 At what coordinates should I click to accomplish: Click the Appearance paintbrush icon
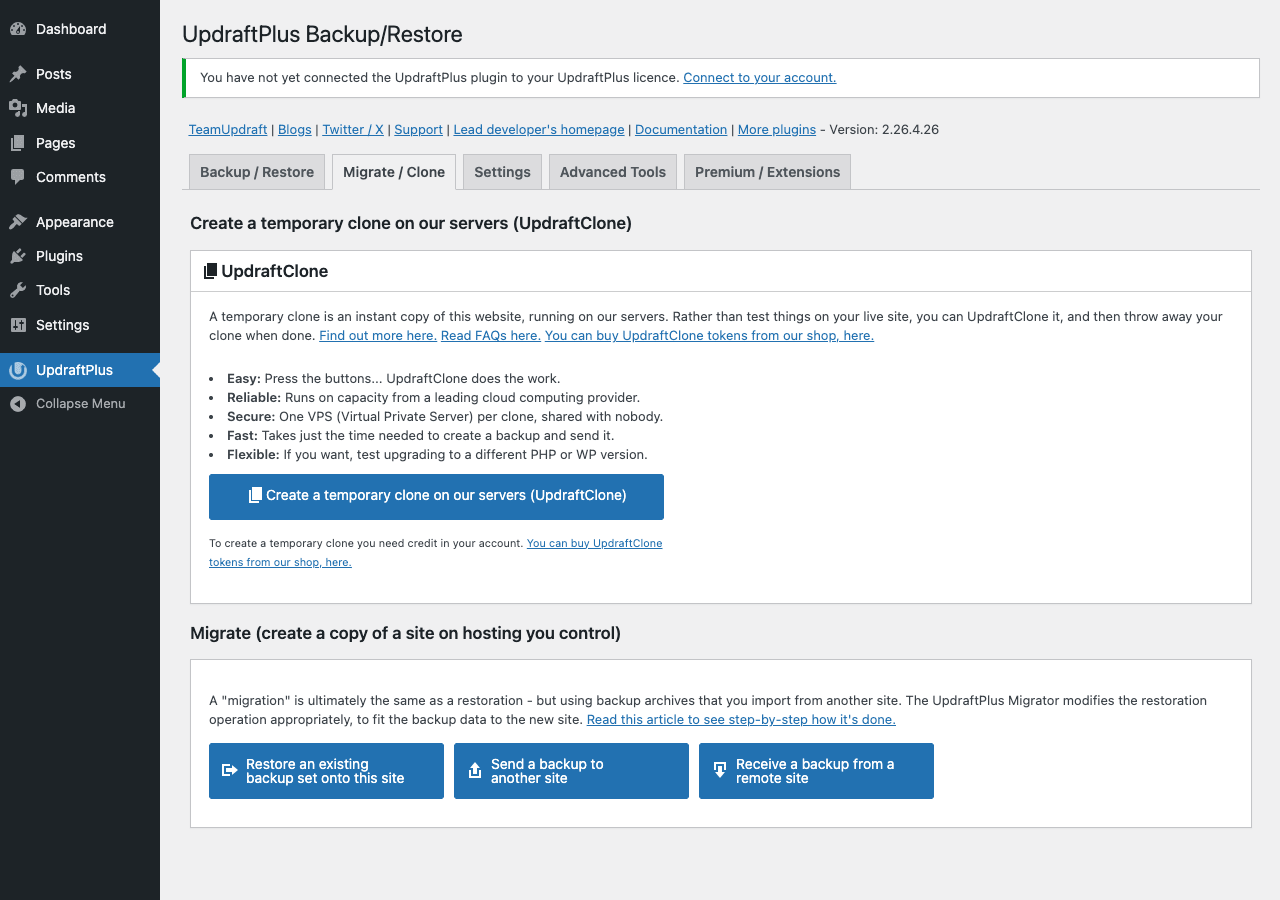tap(18, 222)
